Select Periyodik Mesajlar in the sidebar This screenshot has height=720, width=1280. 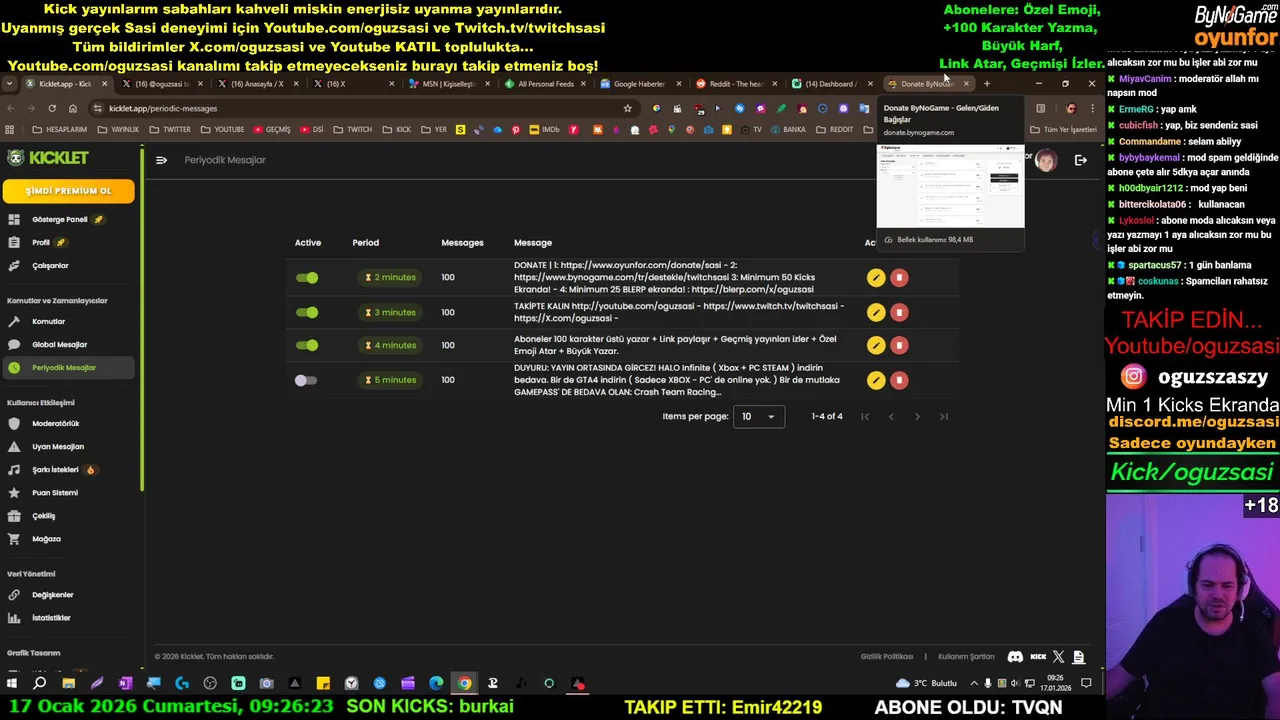67,368
